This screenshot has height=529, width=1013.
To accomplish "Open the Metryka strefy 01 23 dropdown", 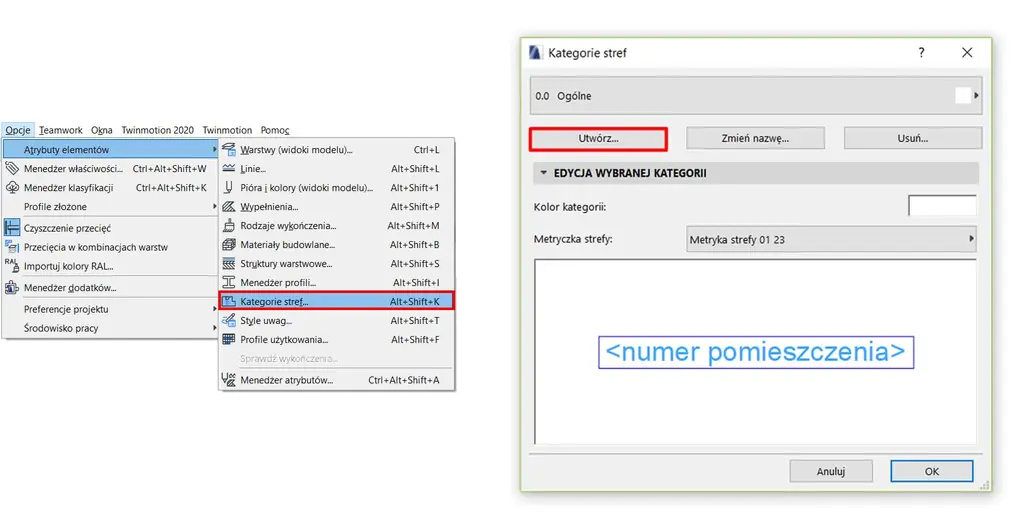I will click(x=831, y=239).
